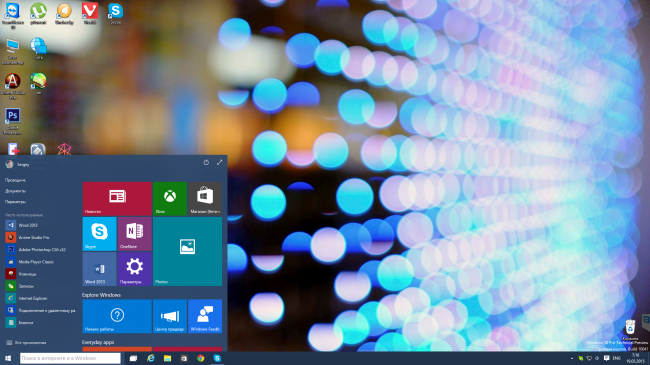Click green tray application icon

tap(581, 358)
